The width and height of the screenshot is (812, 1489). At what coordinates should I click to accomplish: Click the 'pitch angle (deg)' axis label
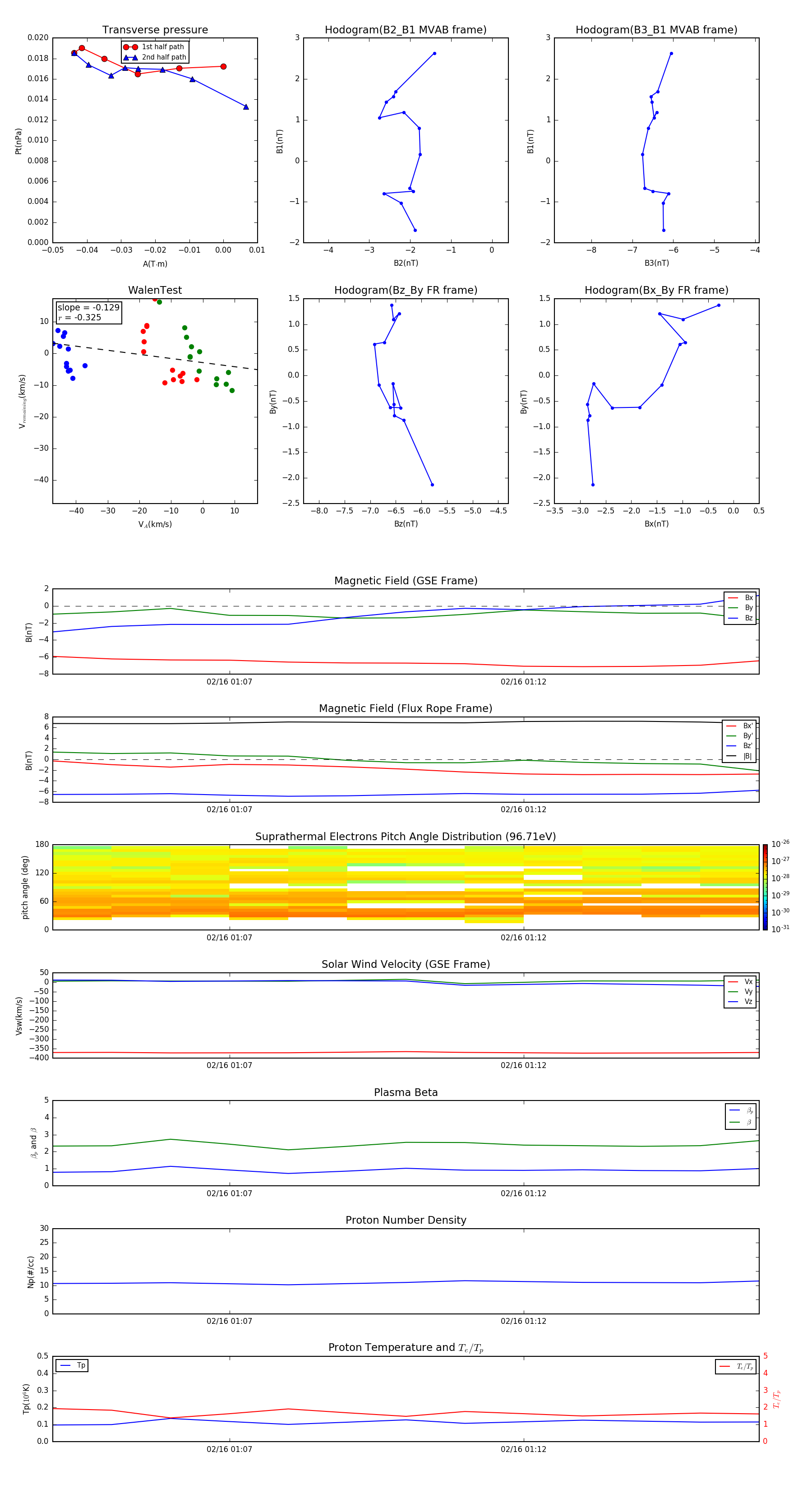click(25, 887)
